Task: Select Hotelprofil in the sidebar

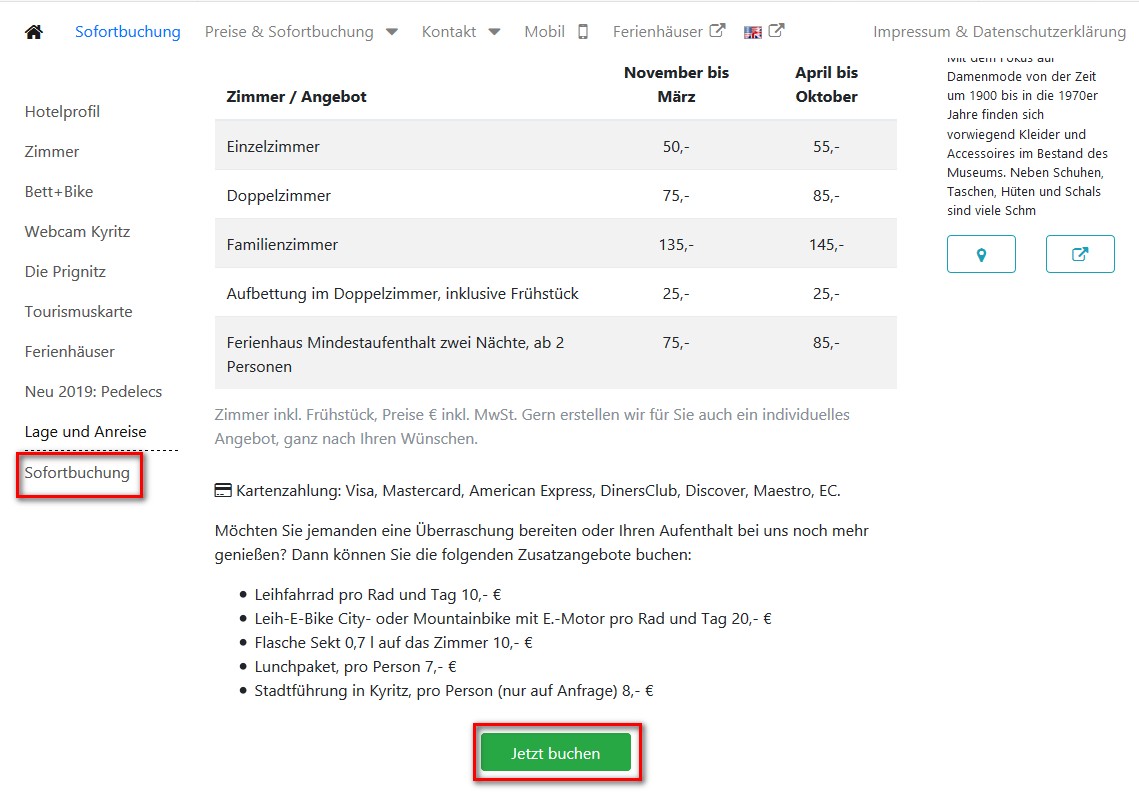Action: click(62, 111)
